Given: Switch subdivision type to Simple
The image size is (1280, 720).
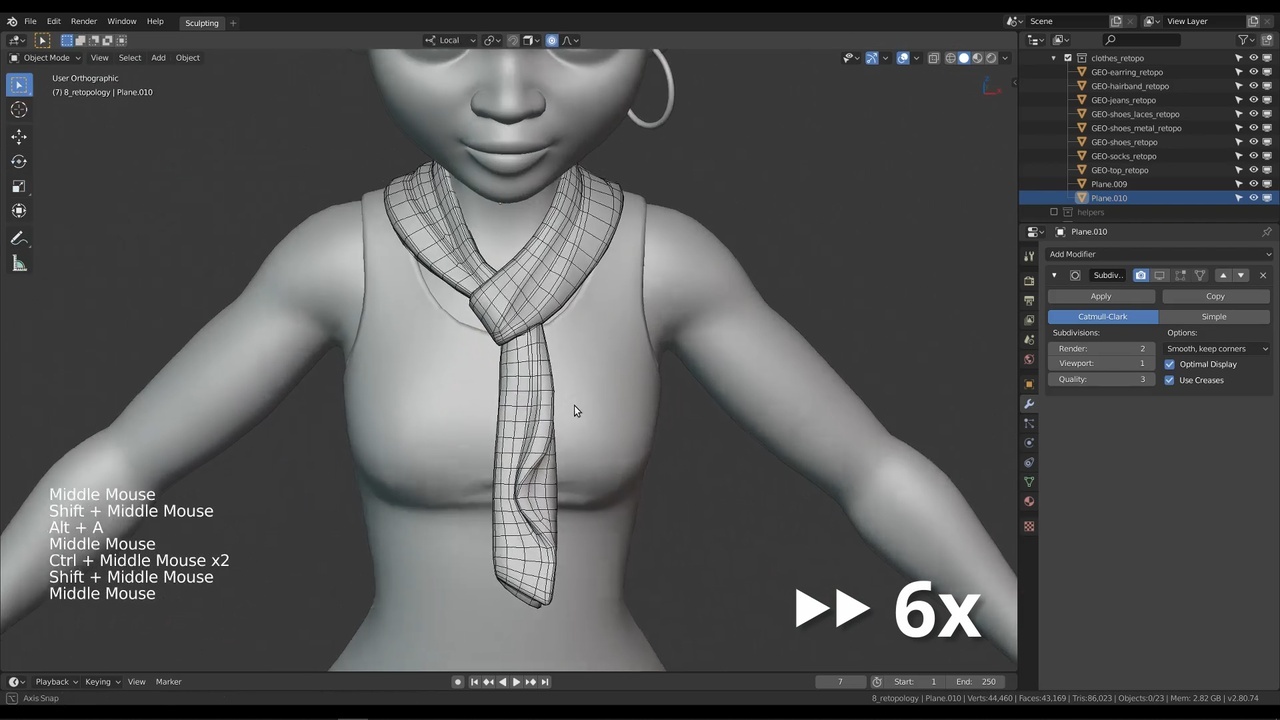Looking at the screenshot, I should (x=1213, y=316).
